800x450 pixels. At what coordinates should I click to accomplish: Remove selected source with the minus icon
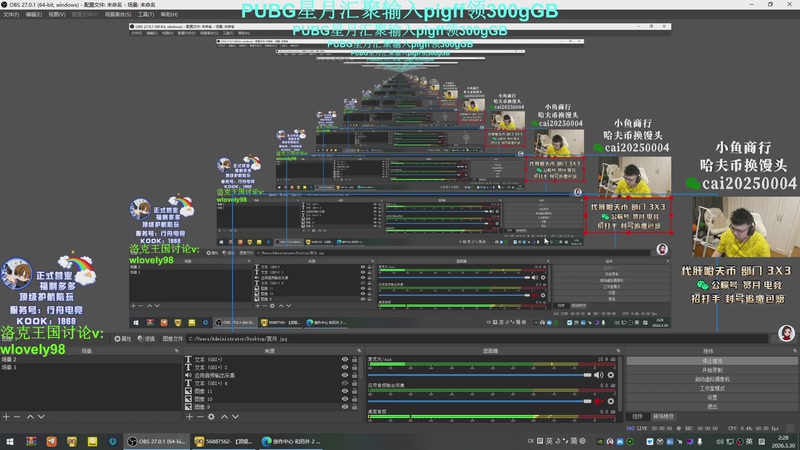pyautogui.click(x=200, y=417)
